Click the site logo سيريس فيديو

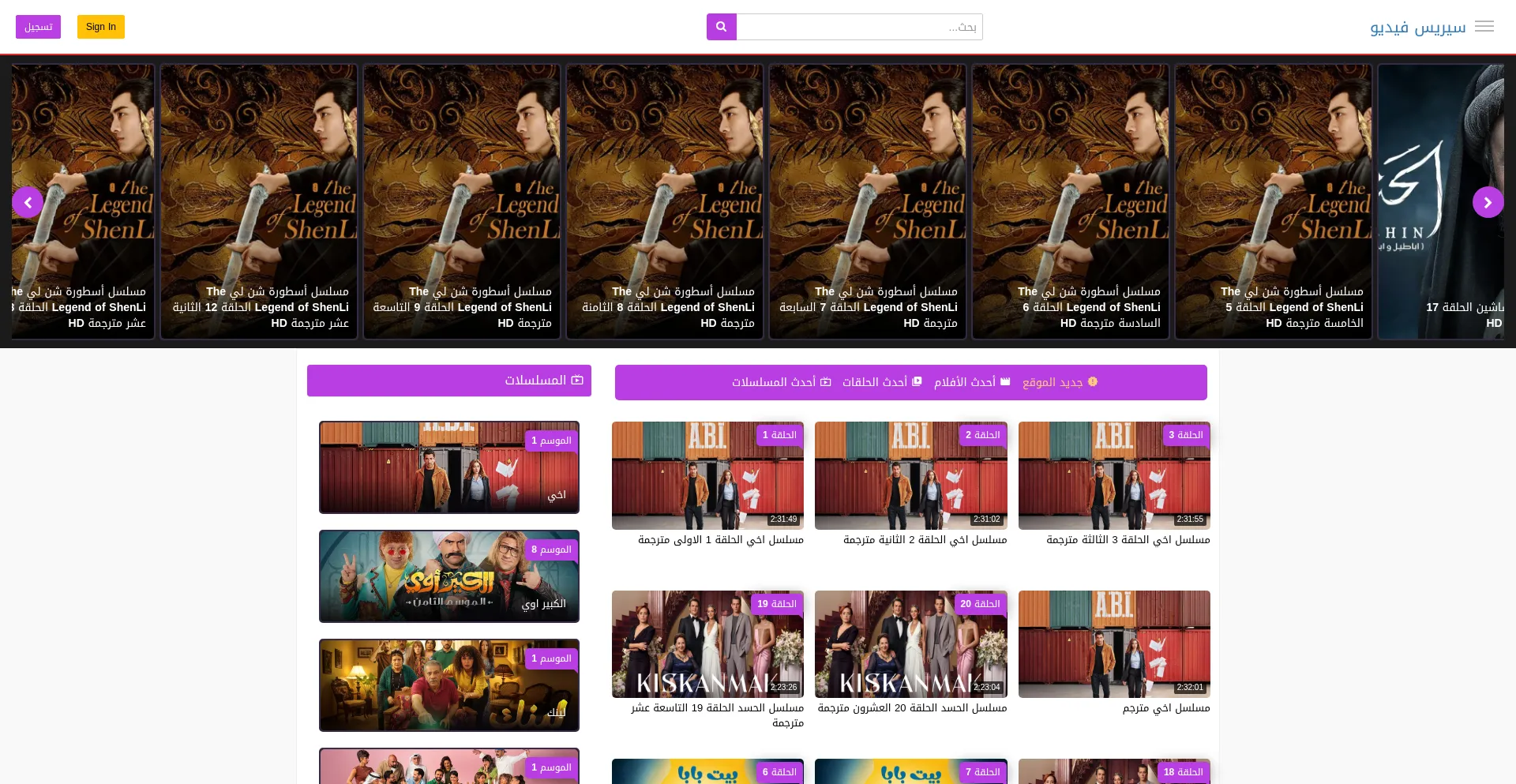[1418, 28]
